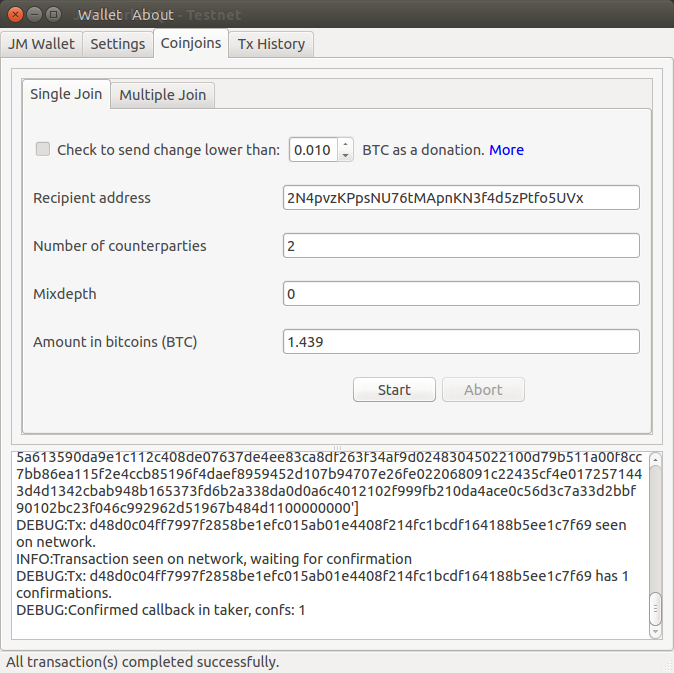Decrease donation threshold with the down arrow
This screenshot has width=674, height=673.
[346, 156]
